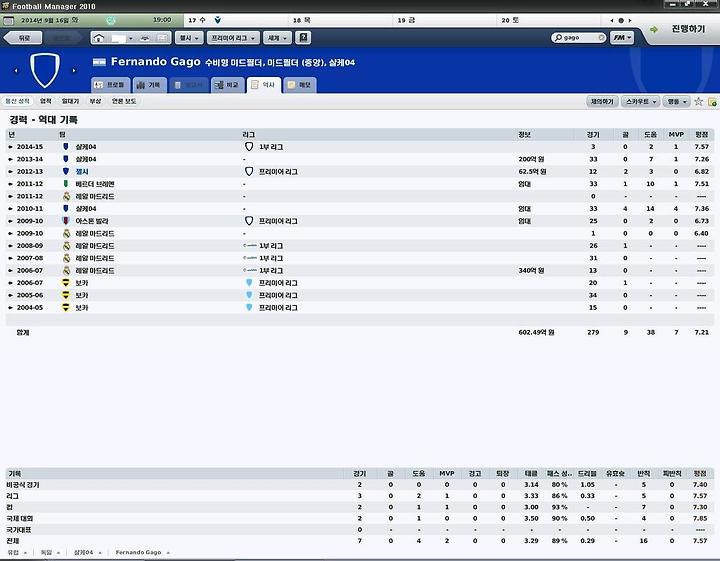Click the home icon in the navigation bar

[99, 38]
